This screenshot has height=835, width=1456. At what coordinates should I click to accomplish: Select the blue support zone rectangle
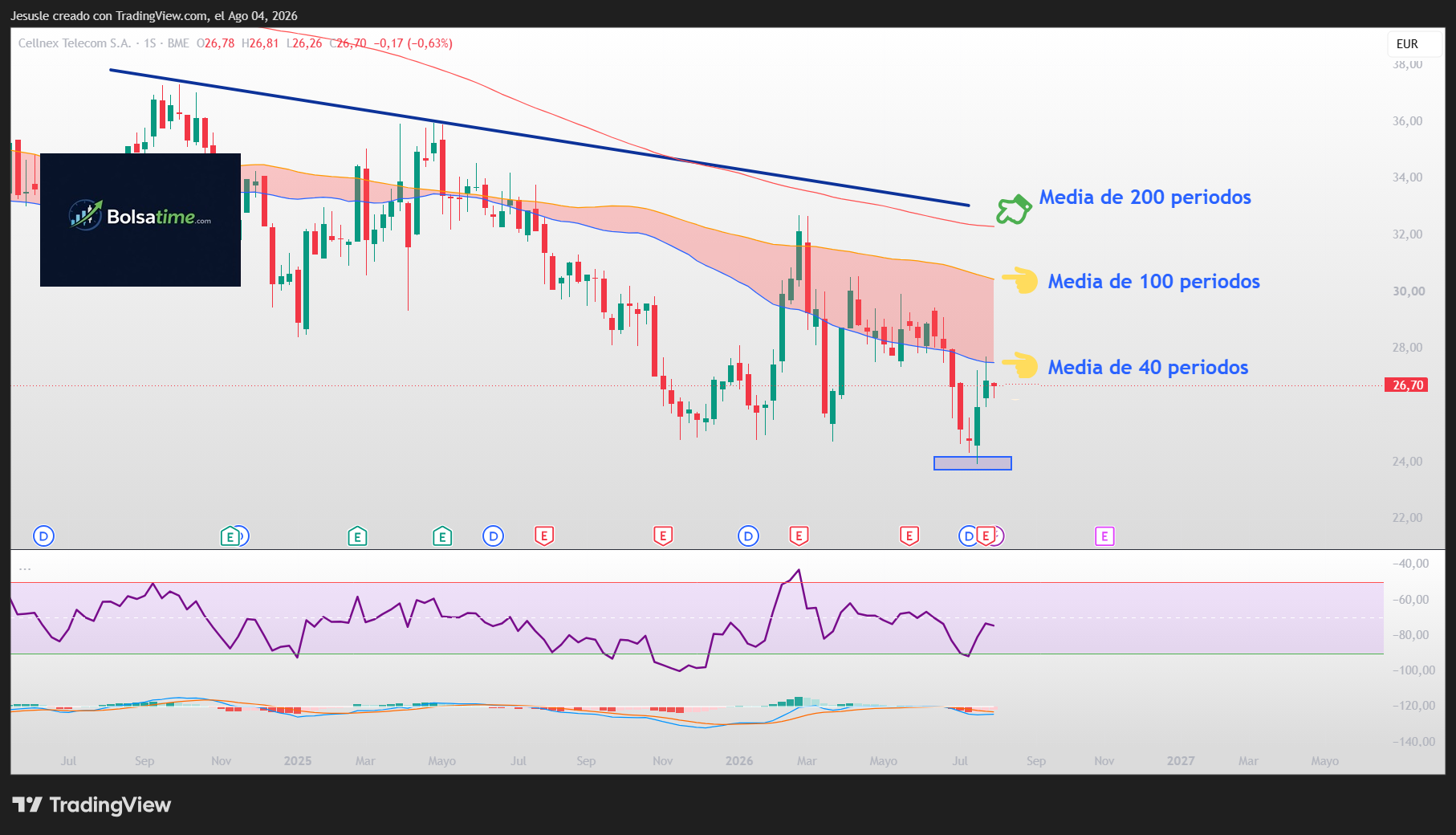pos(973,463)
